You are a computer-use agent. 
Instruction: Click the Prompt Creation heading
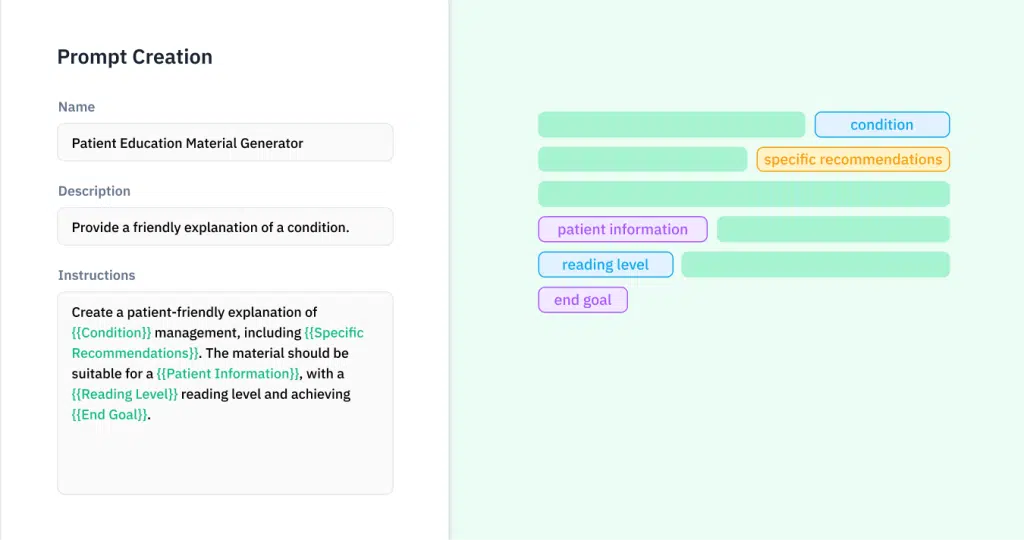[135, 57]
